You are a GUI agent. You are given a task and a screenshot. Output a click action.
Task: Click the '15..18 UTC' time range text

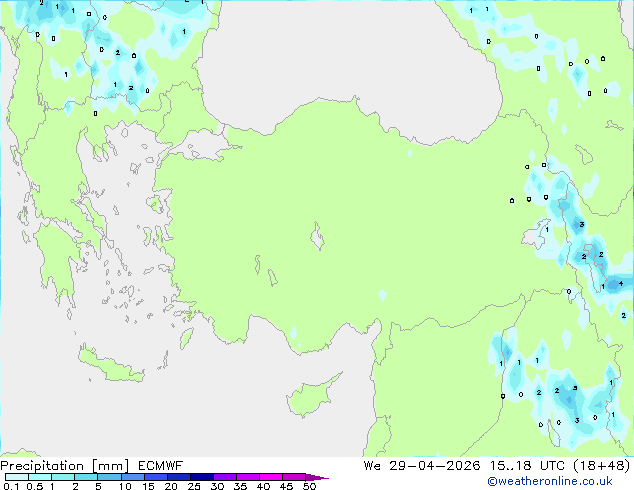coord(527,466)
